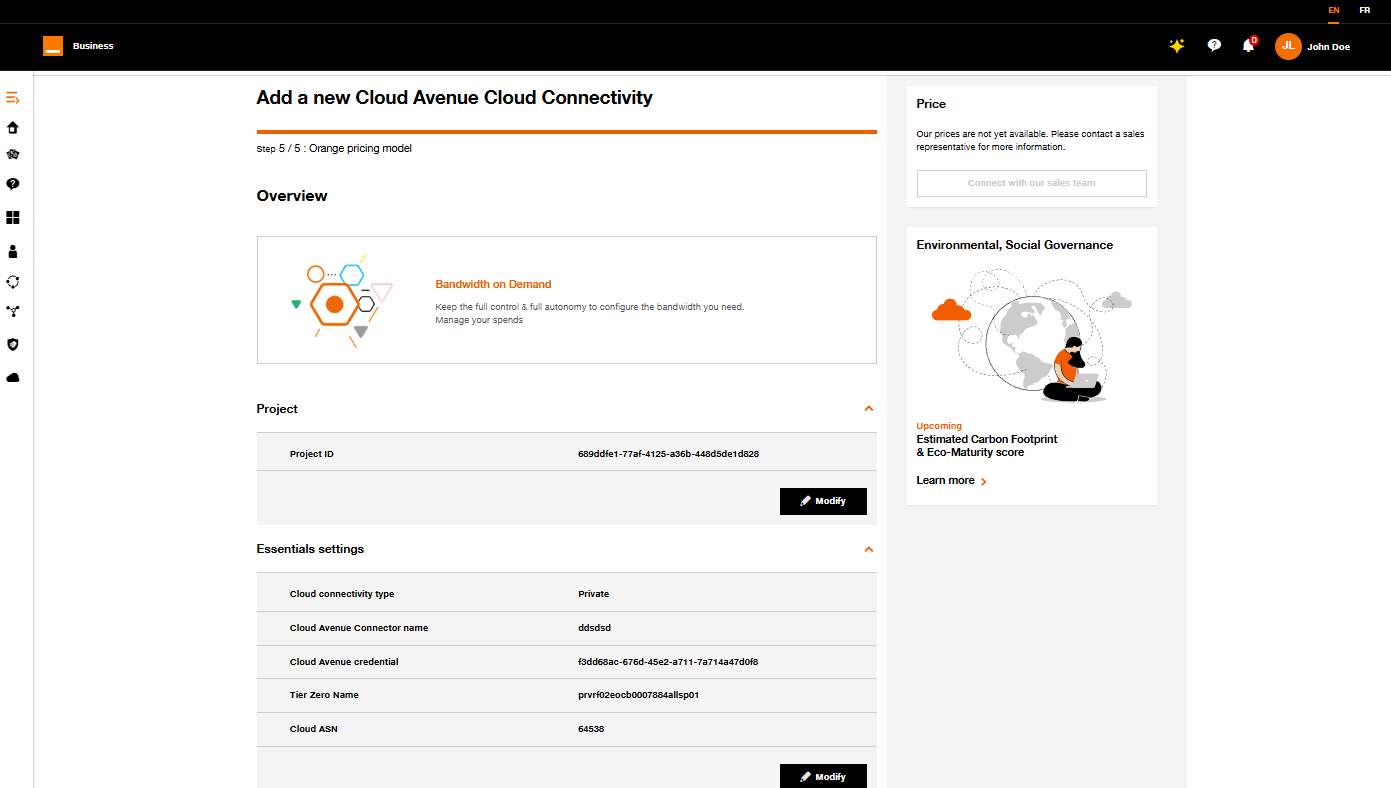
Task: Click the Cloud ASN value 64538
Action: [591, 729]
